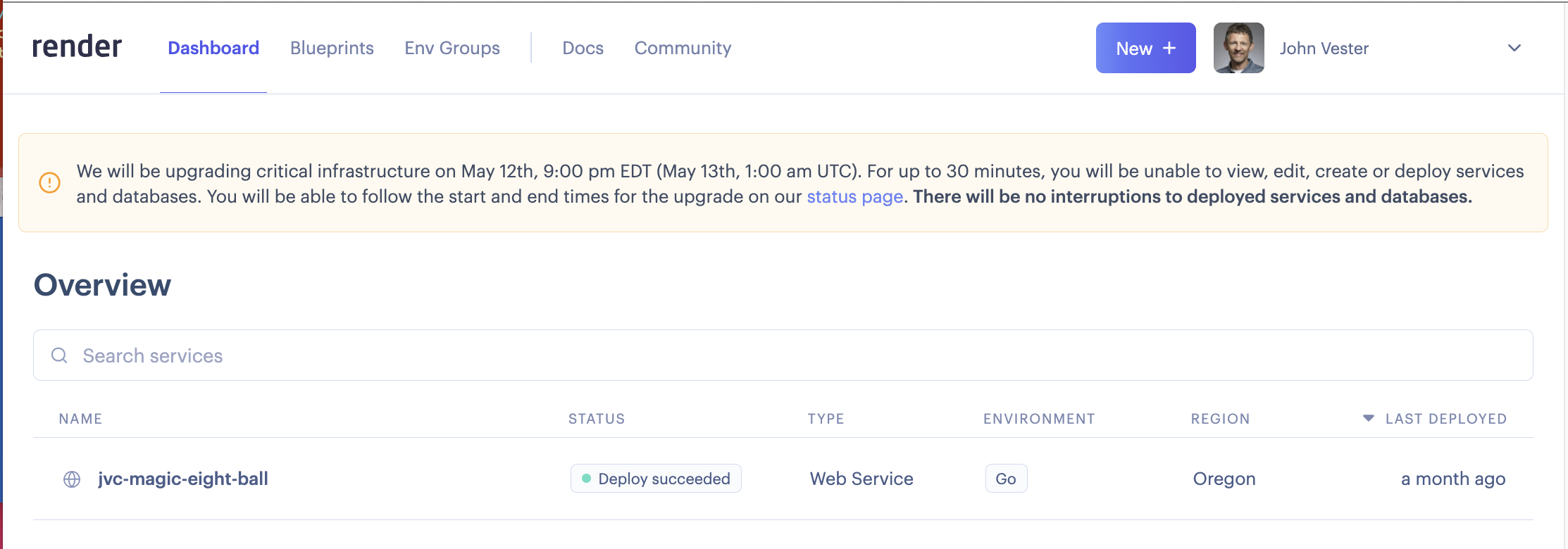Open the John Vester user menu

pyautogui.click(x=1324, y=49)
